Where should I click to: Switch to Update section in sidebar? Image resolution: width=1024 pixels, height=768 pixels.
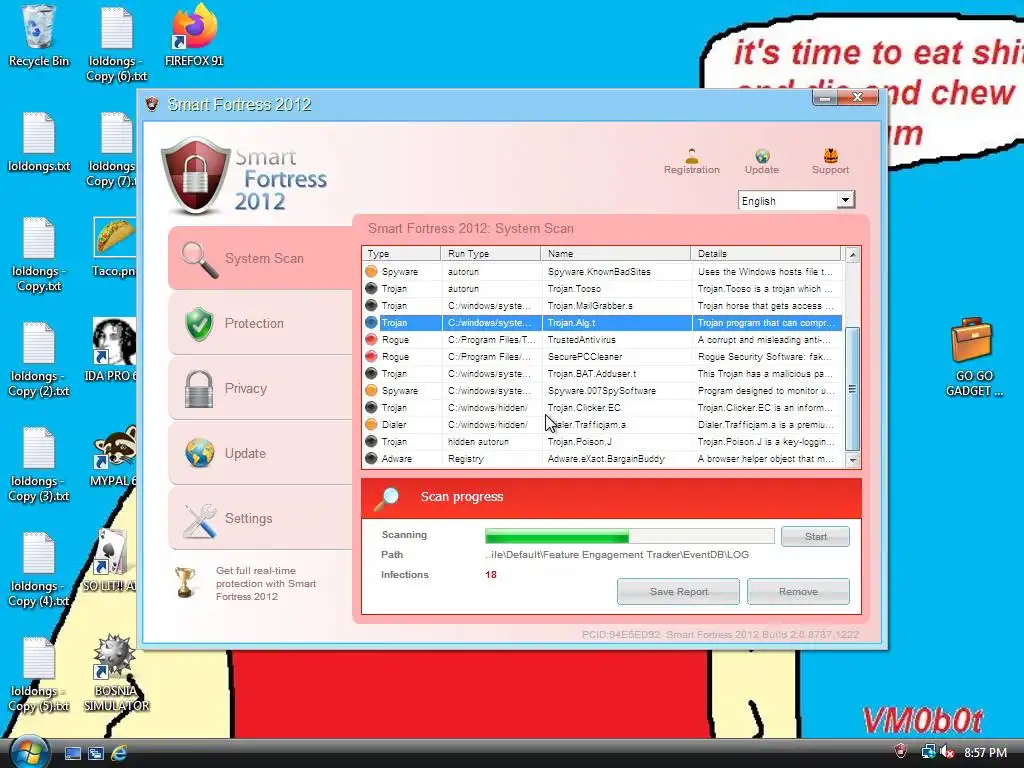point(260,453)
